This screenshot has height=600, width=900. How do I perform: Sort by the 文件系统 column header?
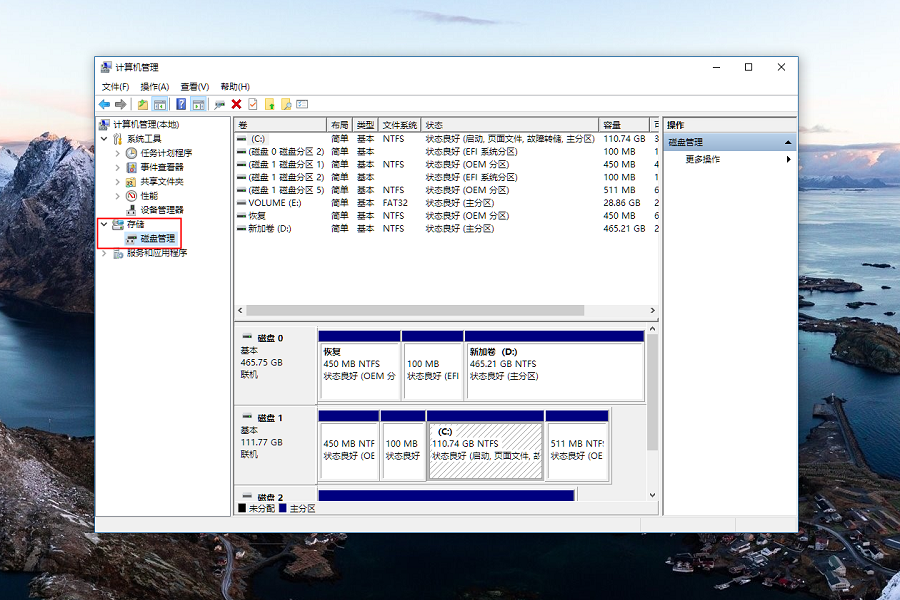(399, 125)
